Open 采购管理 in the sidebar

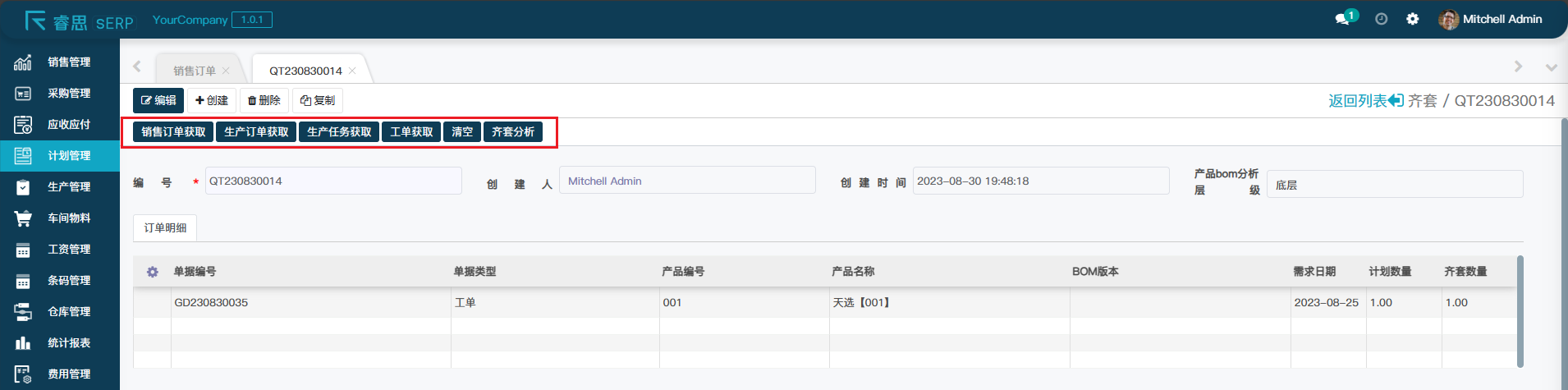point(68,94)
